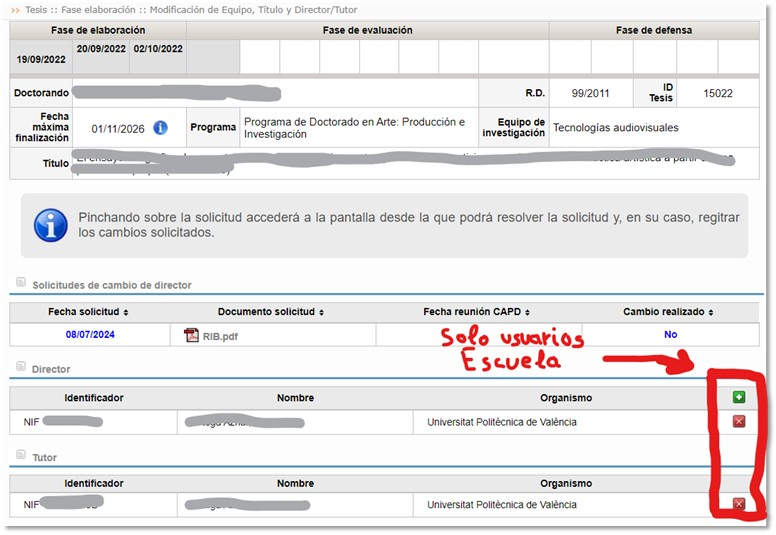Remove the tutor with the red X icon
Viewport: 776px width, 535px height.
[x=739, y=504]
